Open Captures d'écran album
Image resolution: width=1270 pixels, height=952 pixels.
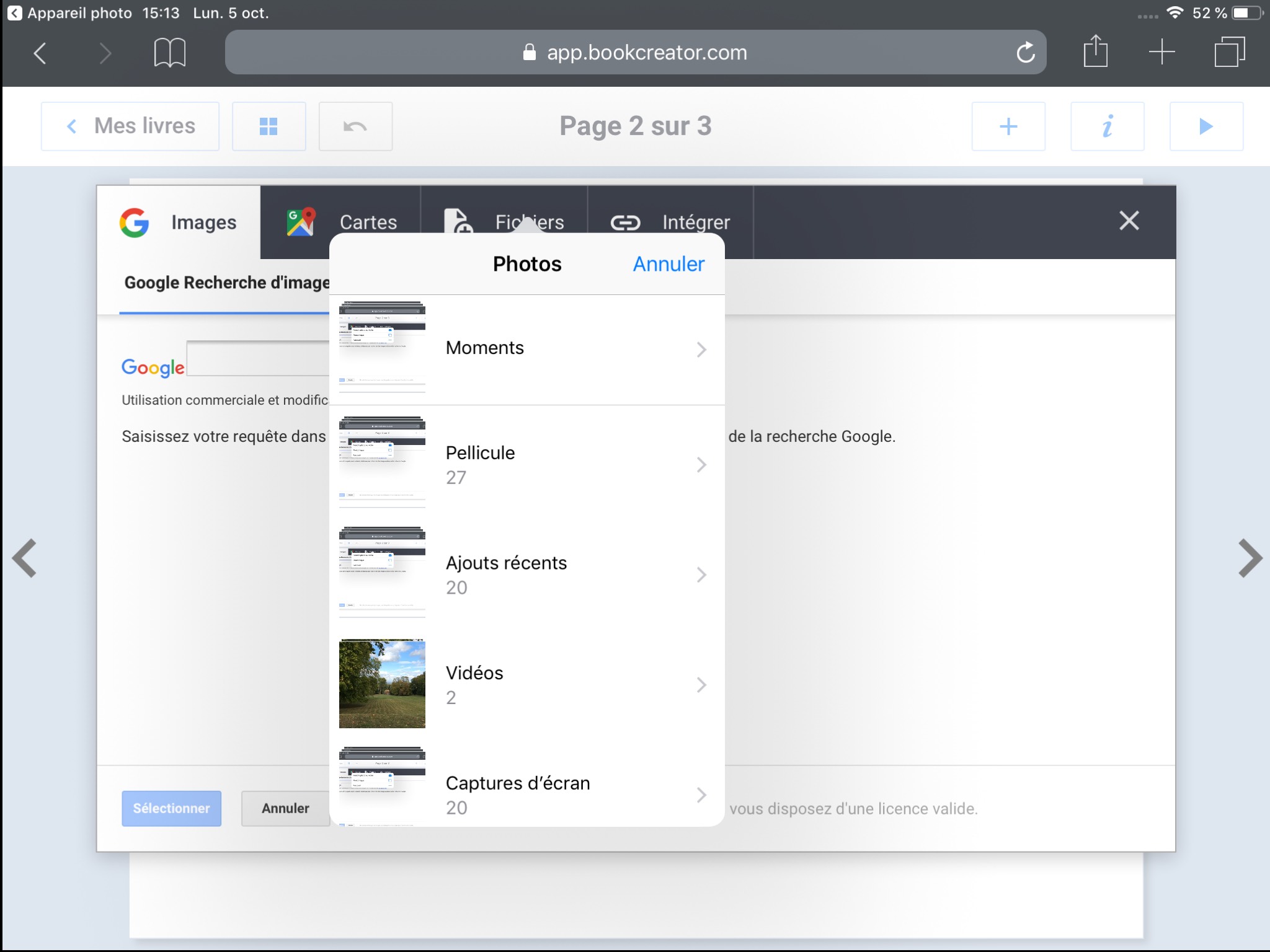click(x=526, y=794)
